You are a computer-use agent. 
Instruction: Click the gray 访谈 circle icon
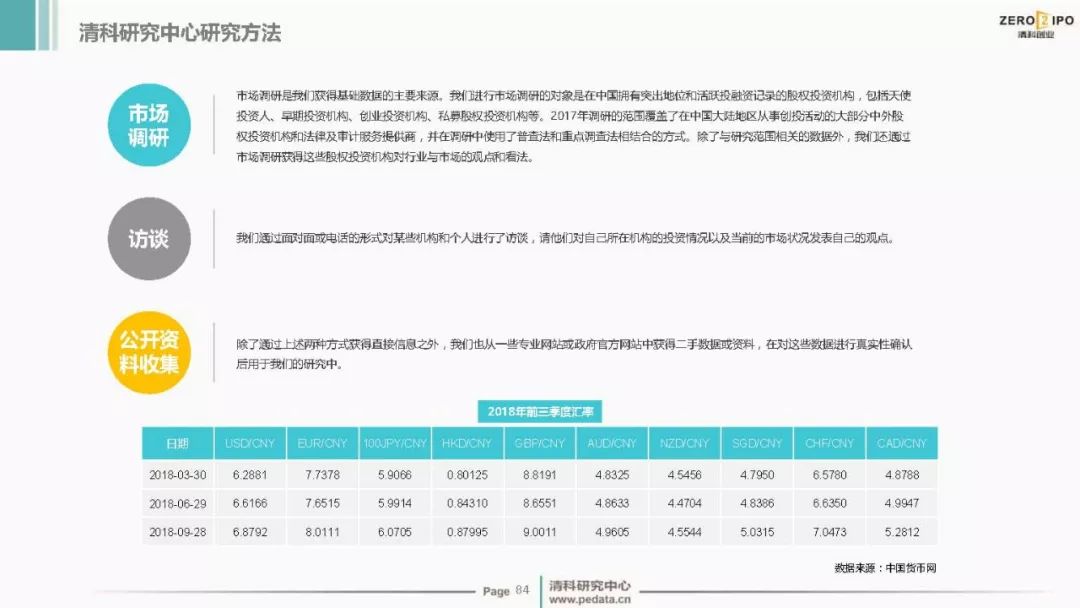point(149,239)
